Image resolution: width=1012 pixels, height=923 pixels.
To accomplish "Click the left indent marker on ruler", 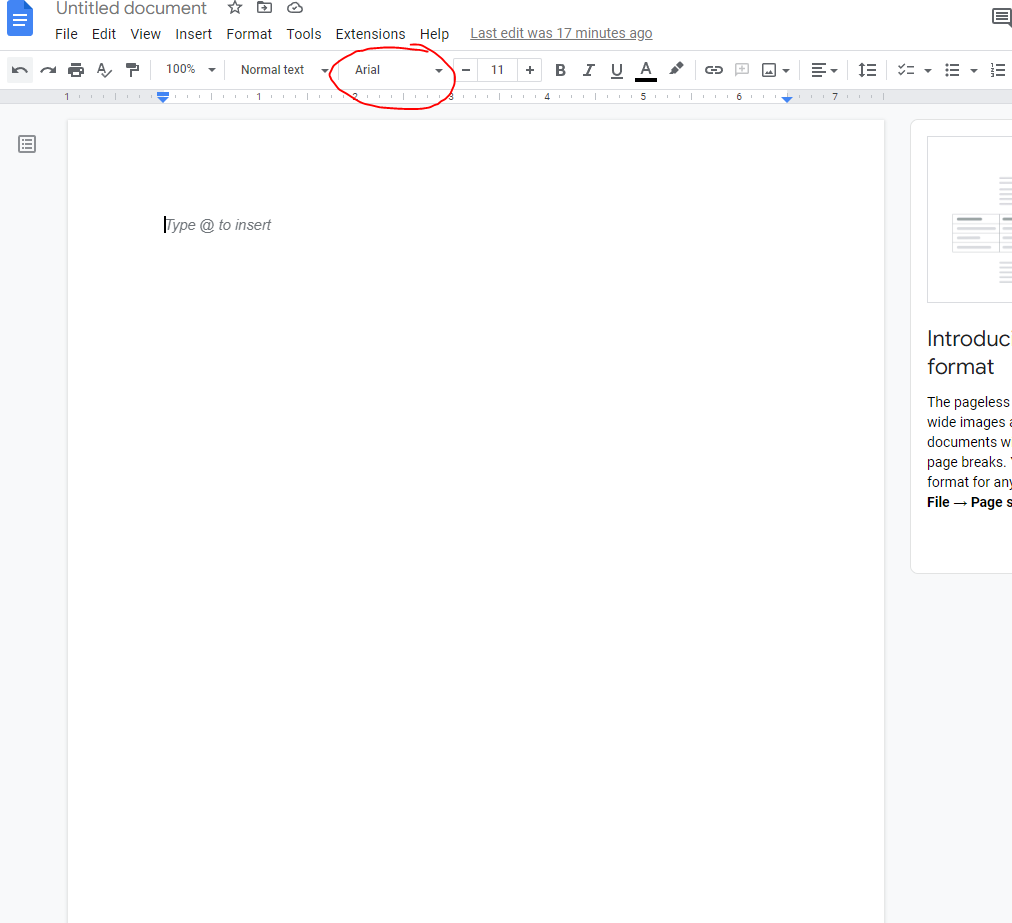I will tap(163, 97).
